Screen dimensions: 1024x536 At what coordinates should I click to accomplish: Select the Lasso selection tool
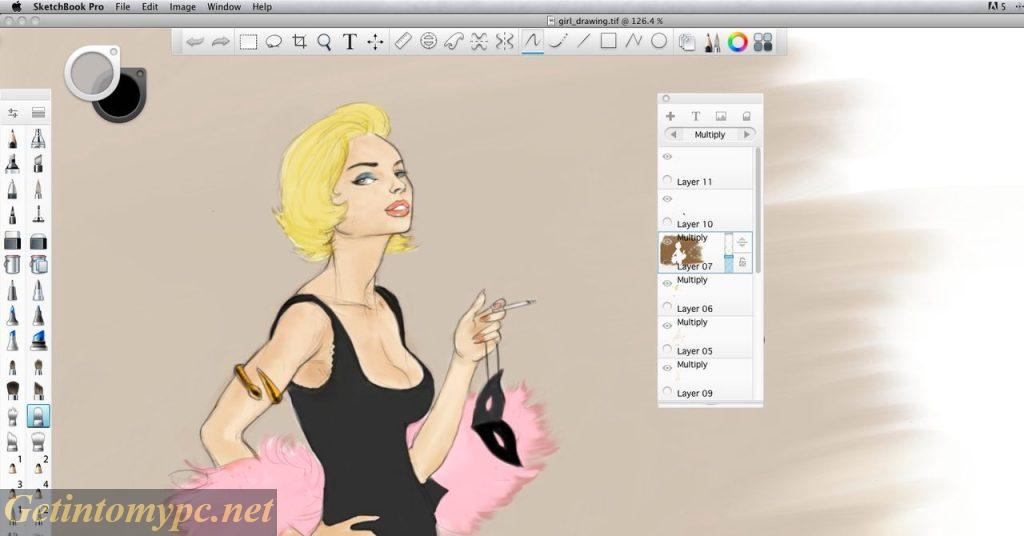[x=274, y=42]
